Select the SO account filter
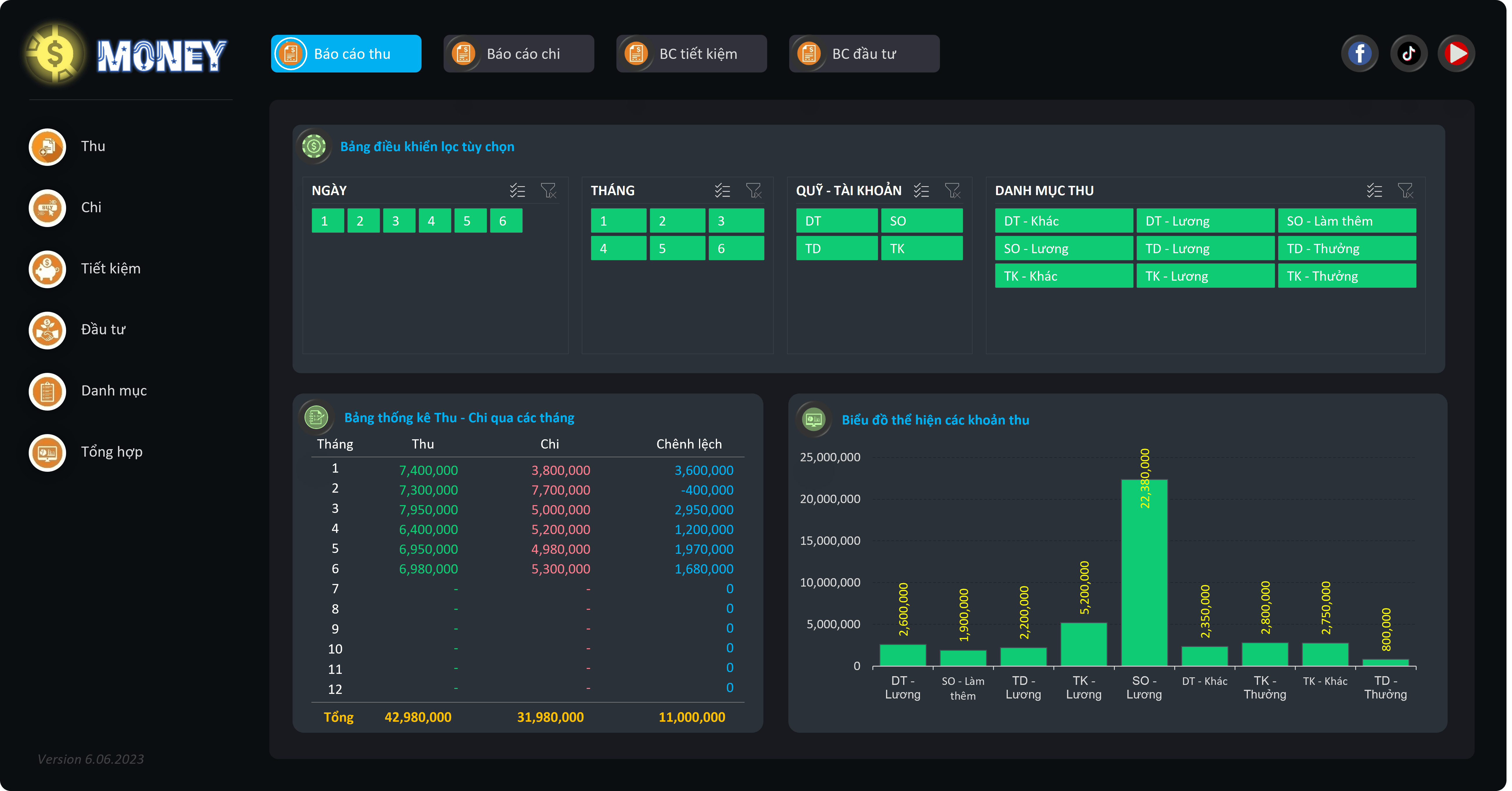The height and width of the screenshot is (791, 1512). tap(921, 221)
